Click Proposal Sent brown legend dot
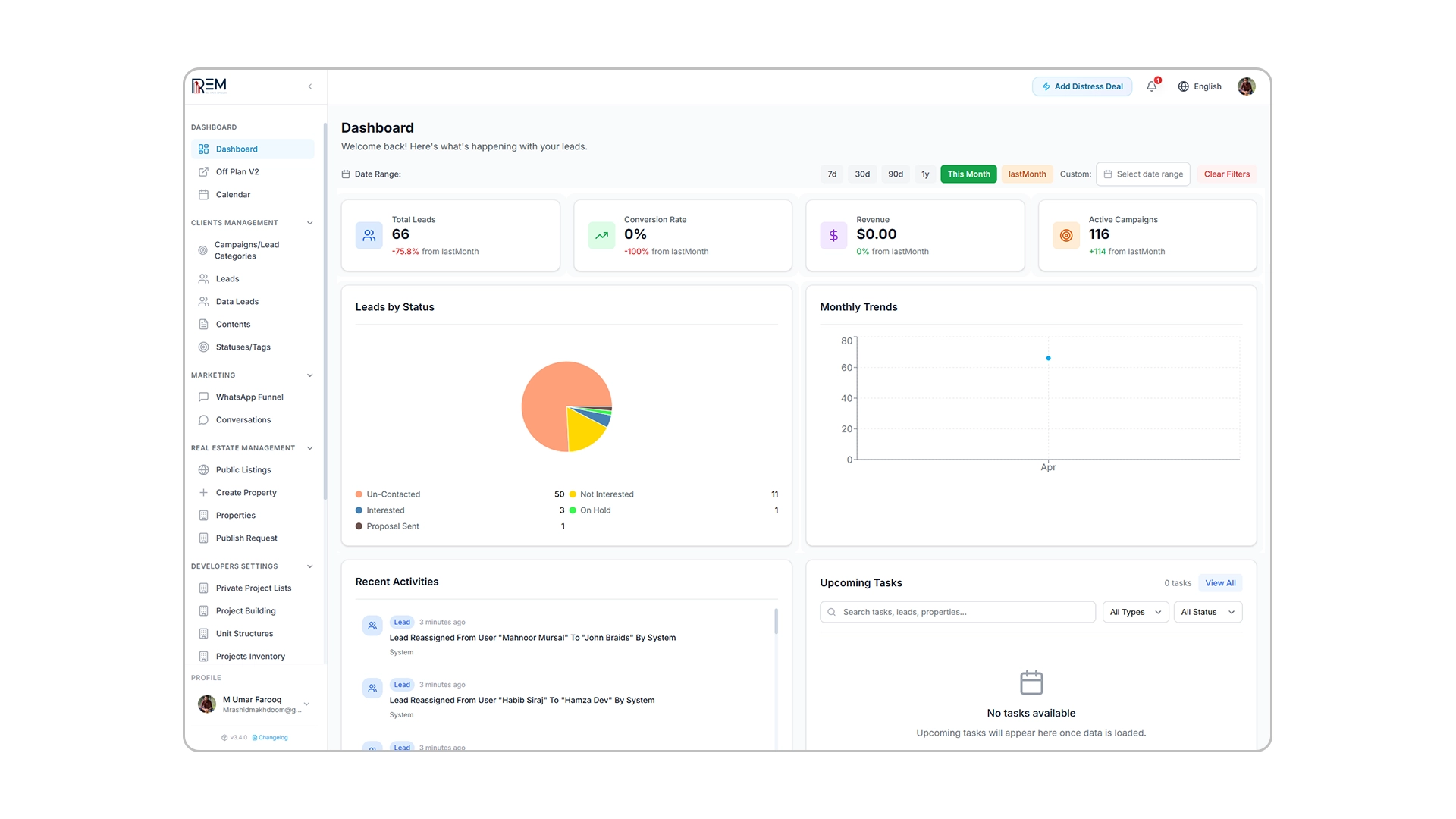This screenshot has height=819, width=1456. point(359,526)
